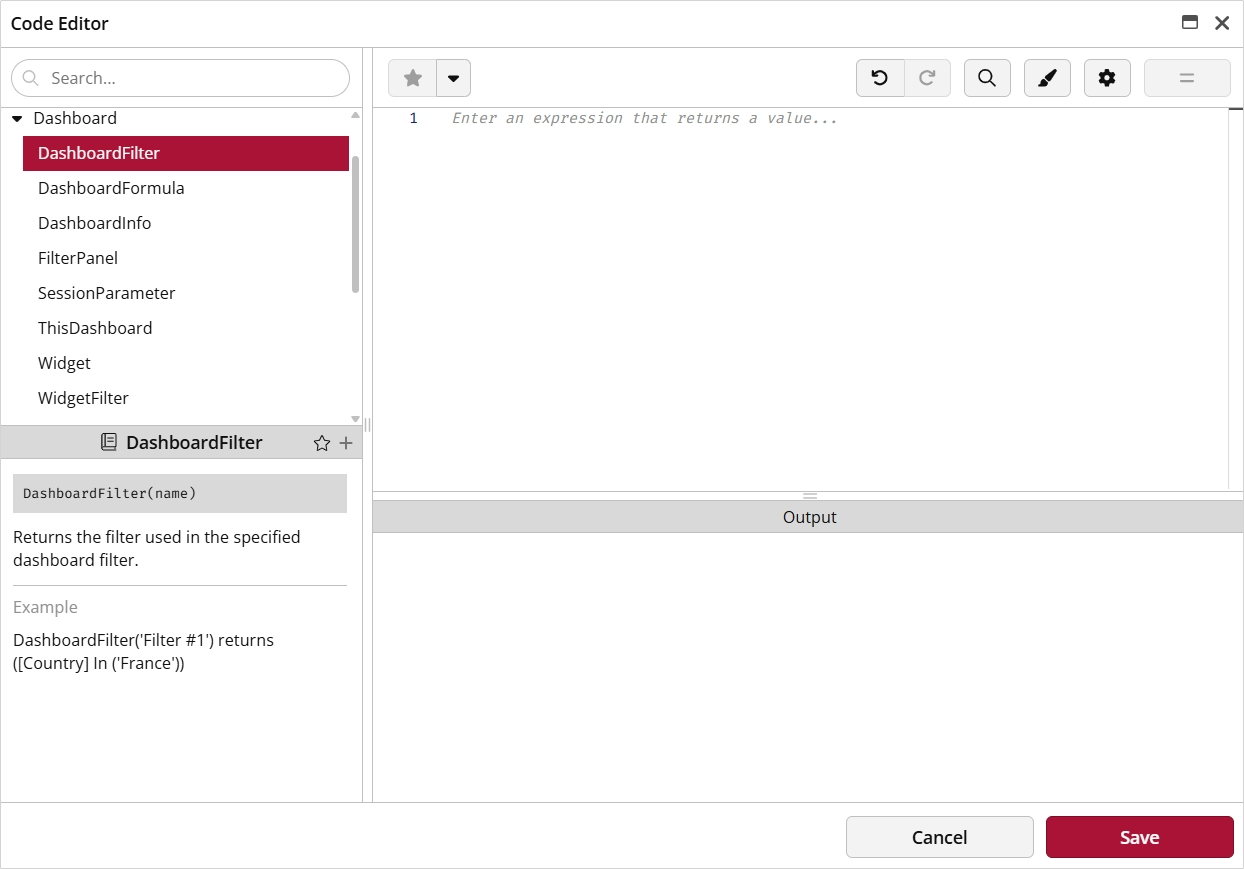Click the horizontal editor/output splitter handle
1244x869 pixels.
[810, 496]
